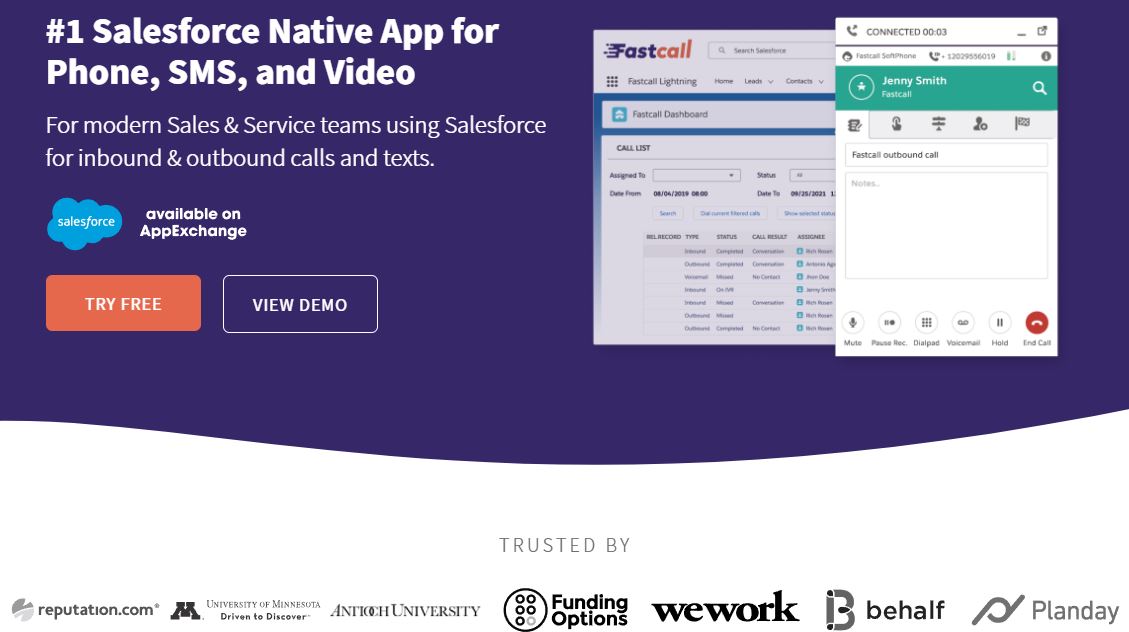The width and height of the screenshot is (1129, 632).
Task: Click Show selected status button
Action: click(808, 213)
